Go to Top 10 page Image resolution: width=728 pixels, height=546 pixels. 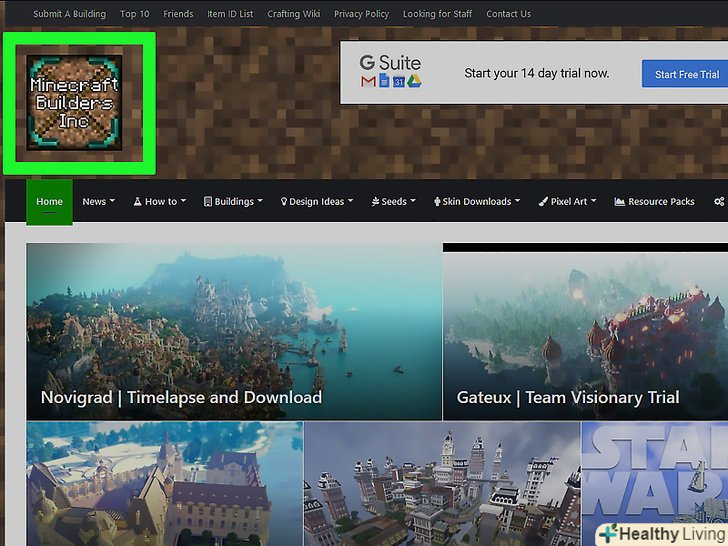pos(135,14)
